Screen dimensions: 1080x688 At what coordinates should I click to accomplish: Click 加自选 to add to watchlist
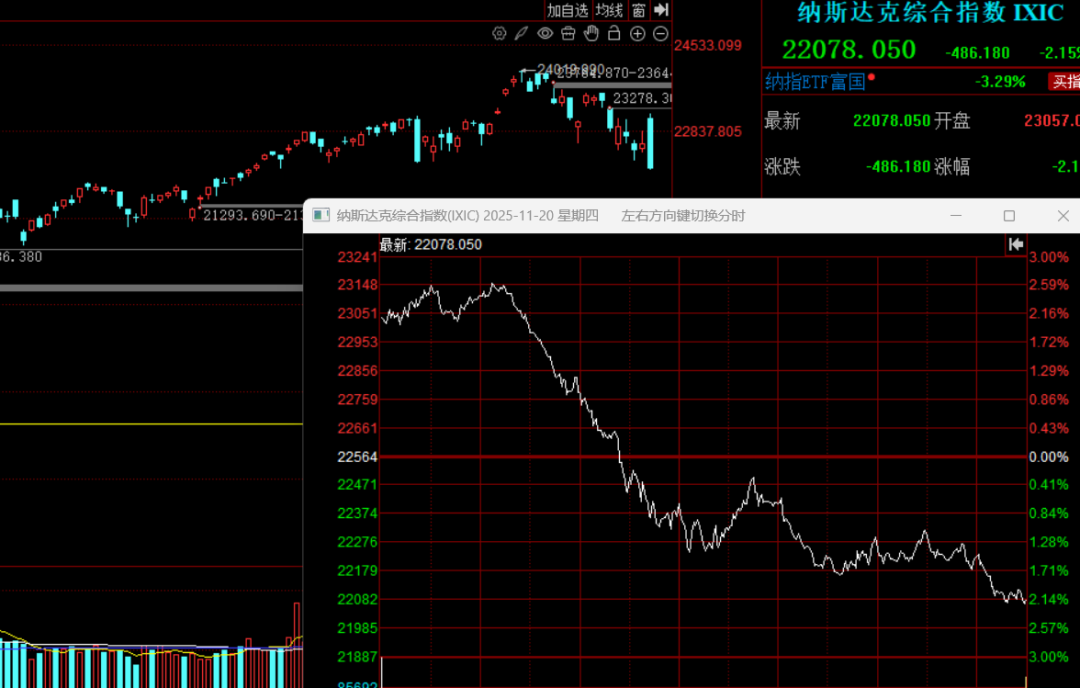(568, 10)
